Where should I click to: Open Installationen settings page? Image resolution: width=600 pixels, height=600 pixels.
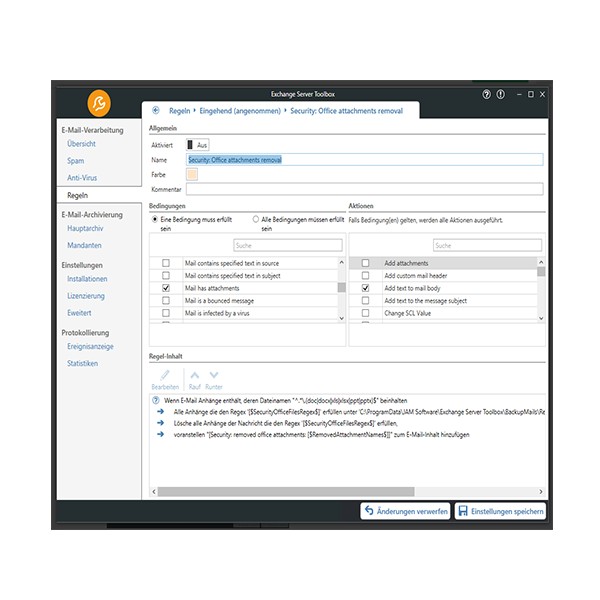coord(87,279)
